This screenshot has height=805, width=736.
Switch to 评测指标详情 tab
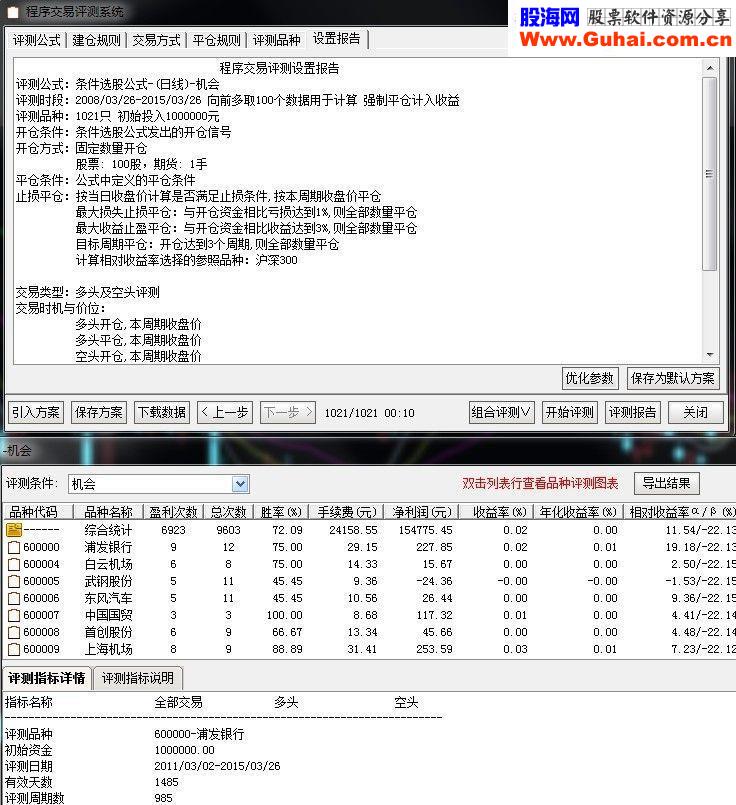[x=47, y=678]
